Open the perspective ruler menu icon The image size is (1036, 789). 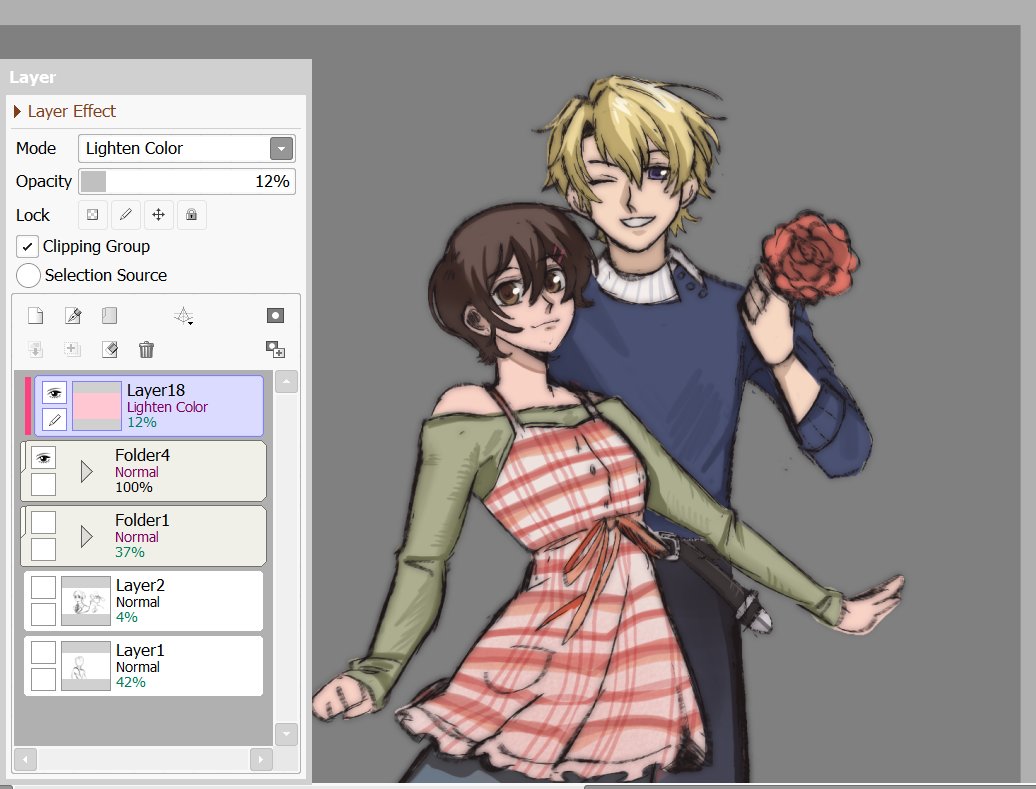pyautogui.click(x=184, y=316)
